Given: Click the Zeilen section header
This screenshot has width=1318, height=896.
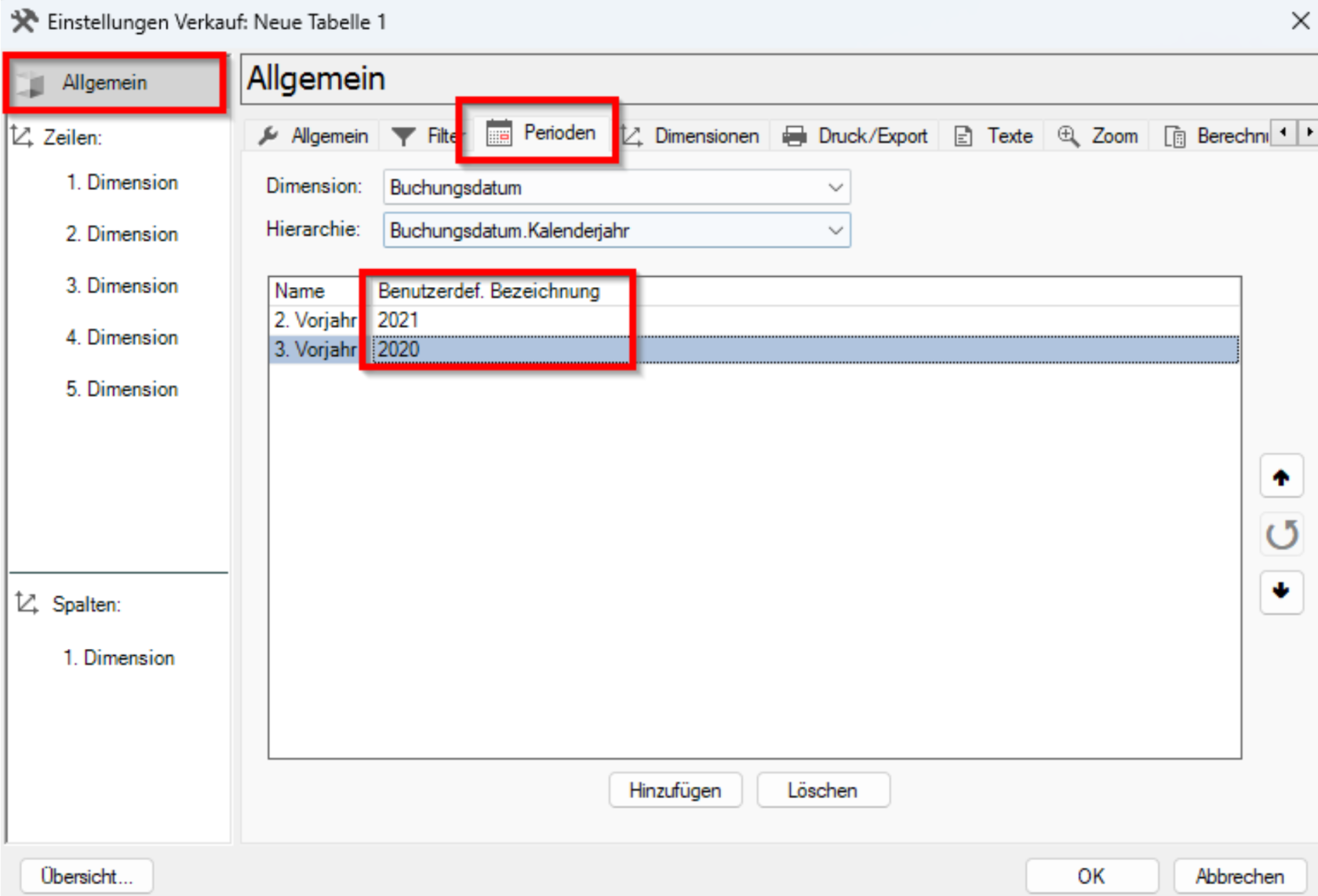Looking at the screenshot, I should click(57, 137).
